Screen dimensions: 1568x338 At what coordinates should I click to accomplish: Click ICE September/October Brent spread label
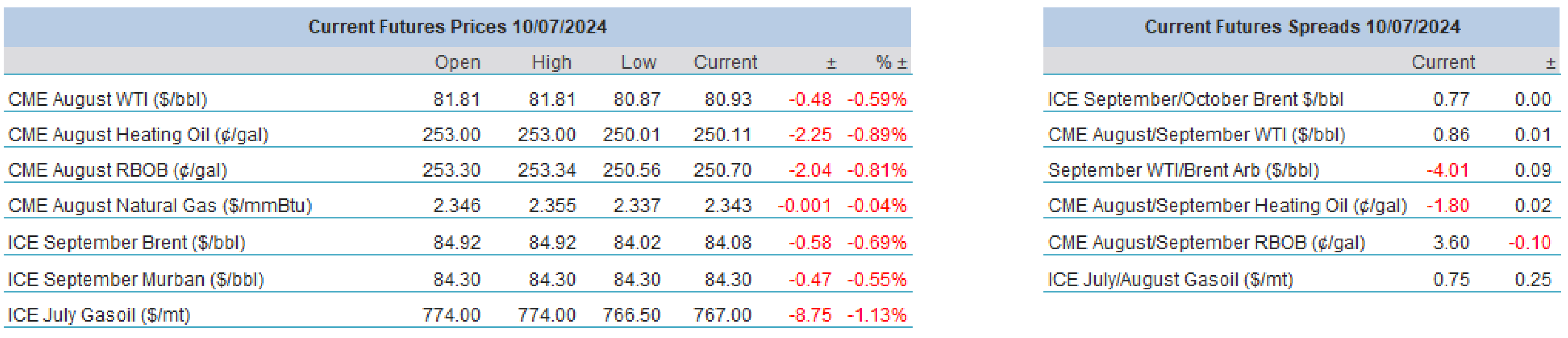1195,99
